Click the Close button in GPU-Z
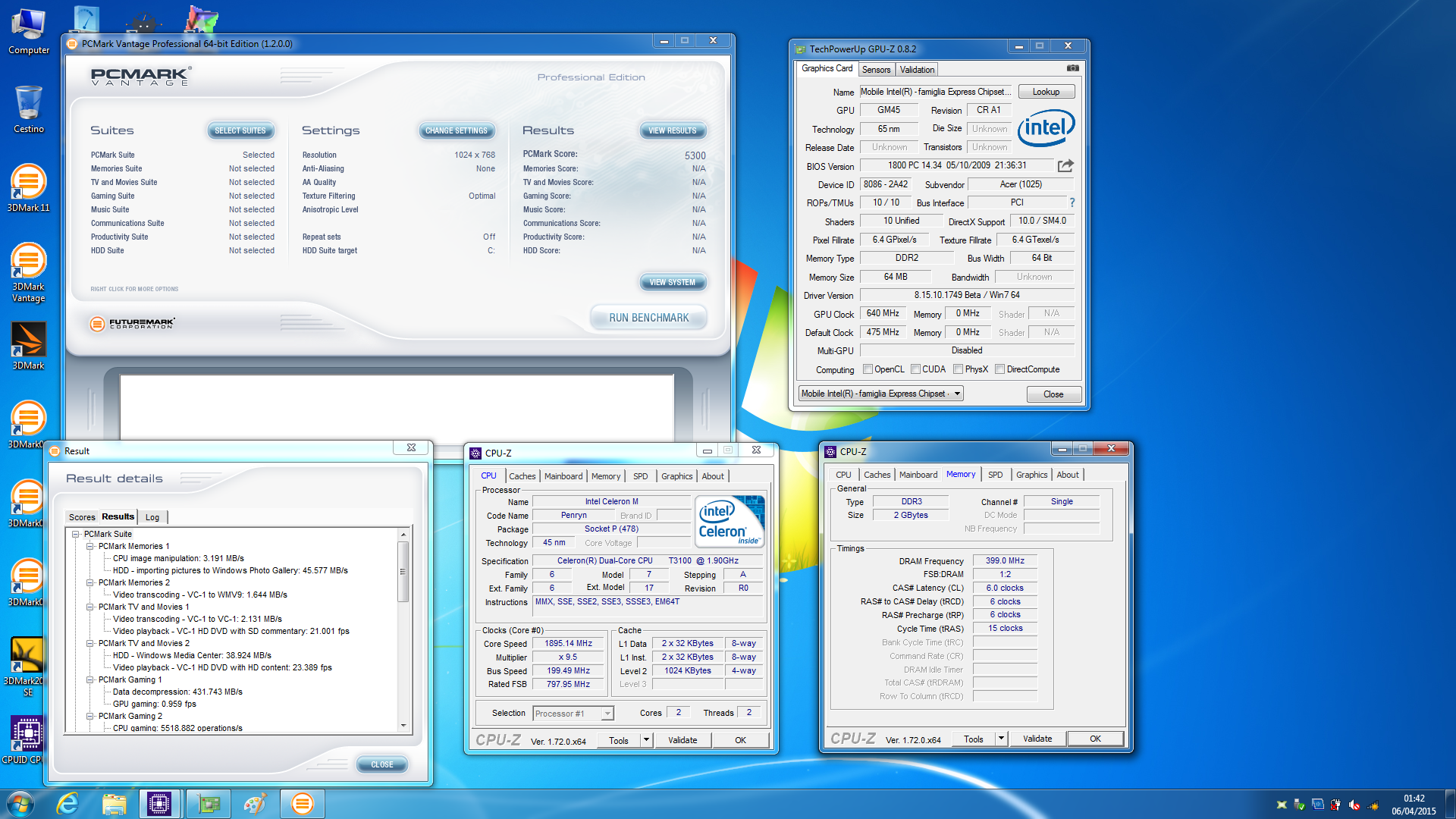The height and width of the screenshot is (819, 1456). tap(1053, 394)
